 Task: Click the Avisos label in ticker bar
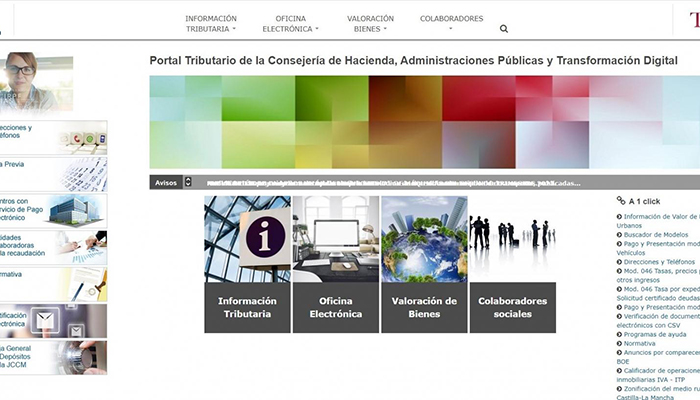tap(166, 183)
